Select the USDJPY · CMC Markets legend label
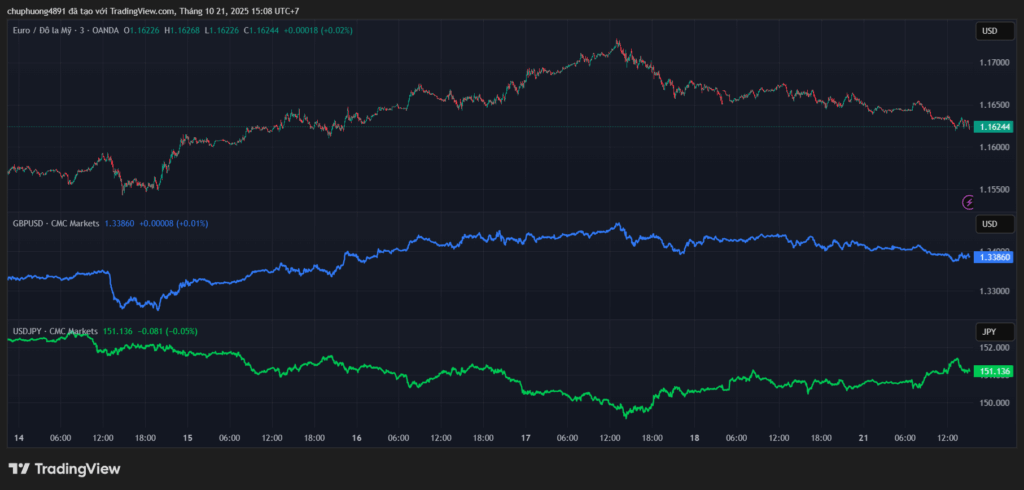 (55, 330)
